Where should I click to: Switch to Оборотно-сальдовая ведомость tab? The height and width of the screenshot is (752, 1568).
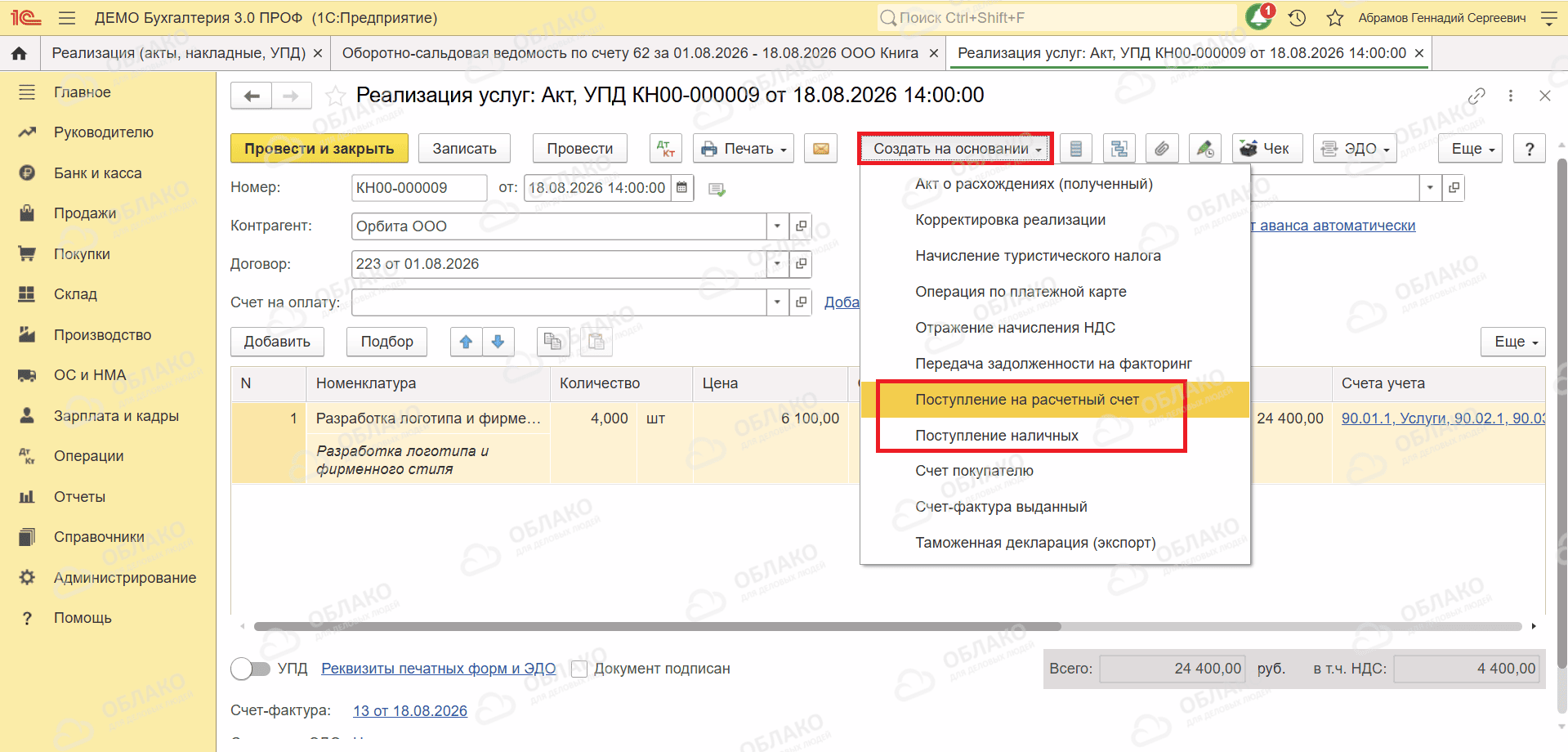[x=630, y=53]
